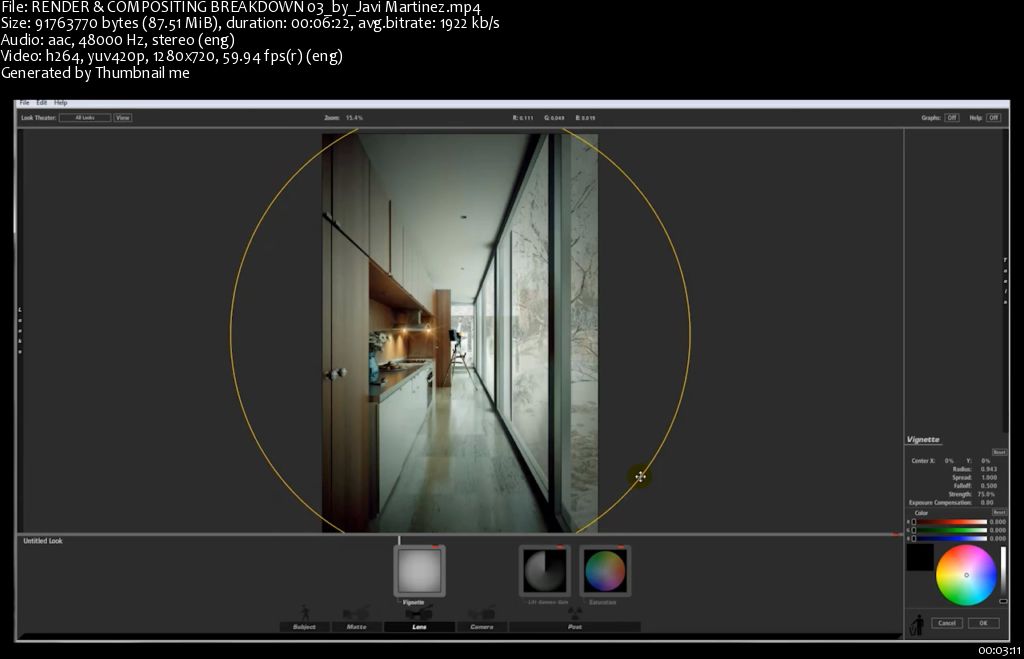The width and height of the screenshot is (1024, 659).
Task: Click the vertical brightness slider beside wheel
Action: tap(1003, 574)
